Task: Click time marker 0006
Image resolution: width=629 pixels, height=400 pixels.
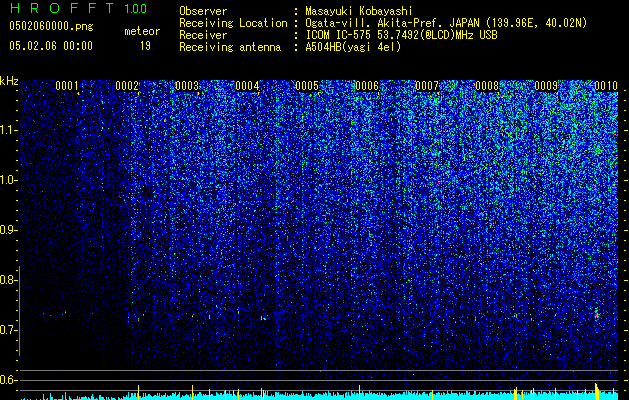Action: point(367,86)
